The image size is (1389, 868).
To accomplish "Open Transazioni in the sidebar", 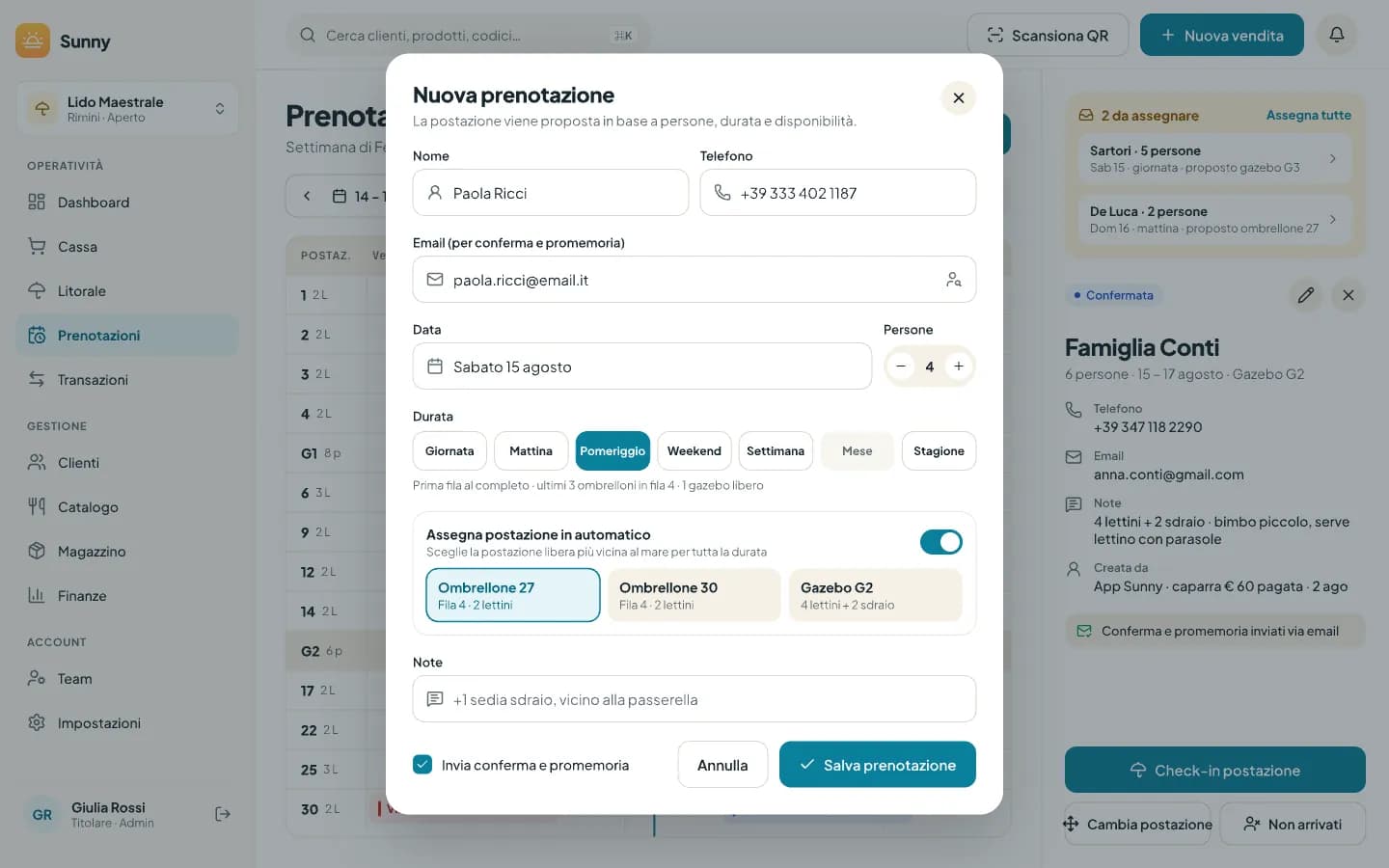I will pos(127,380).
